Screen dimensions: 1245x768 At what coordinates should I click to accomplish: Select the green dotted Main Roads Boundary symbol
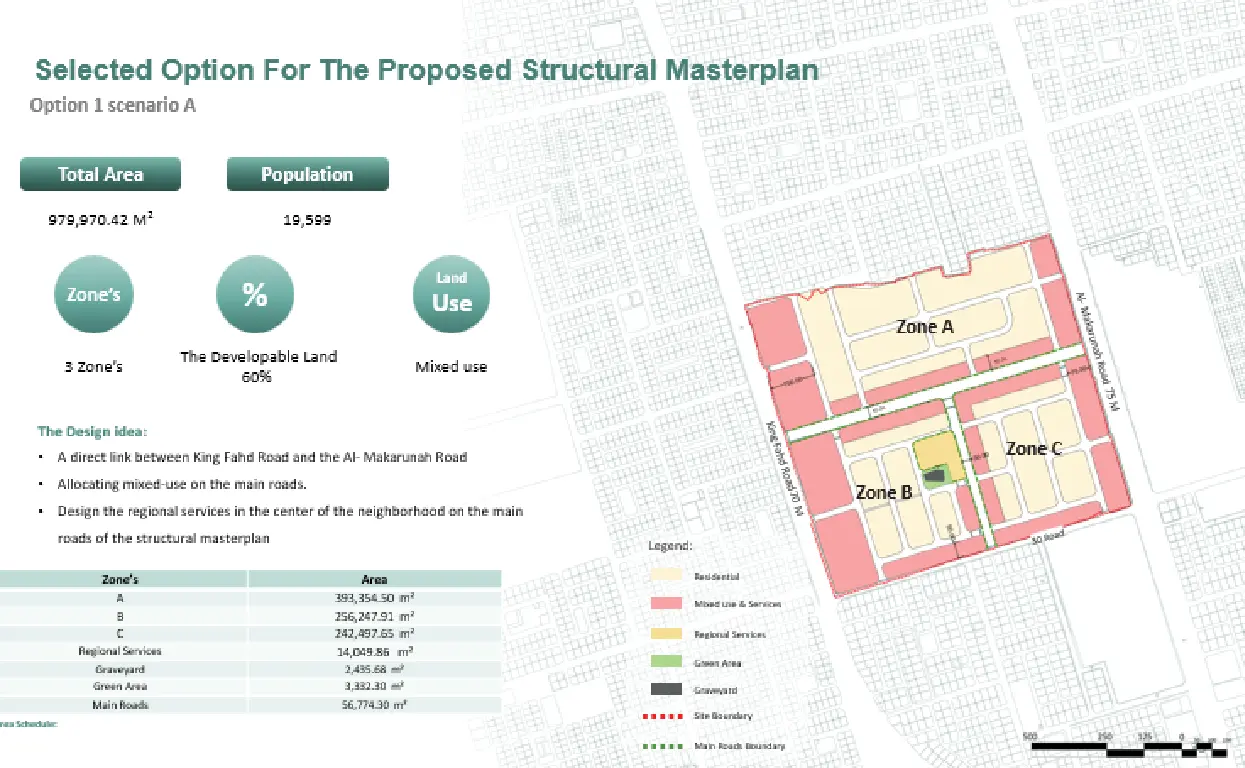point(666,746)
